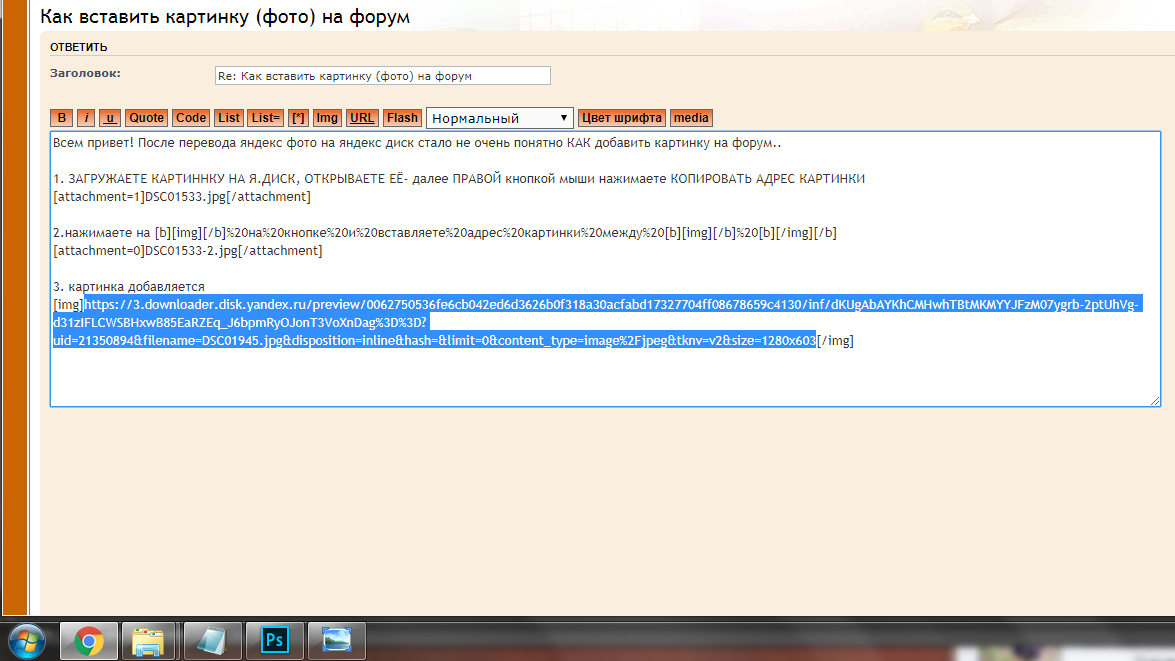Click the Заголовок subject input field

click(x=382, y=76)
